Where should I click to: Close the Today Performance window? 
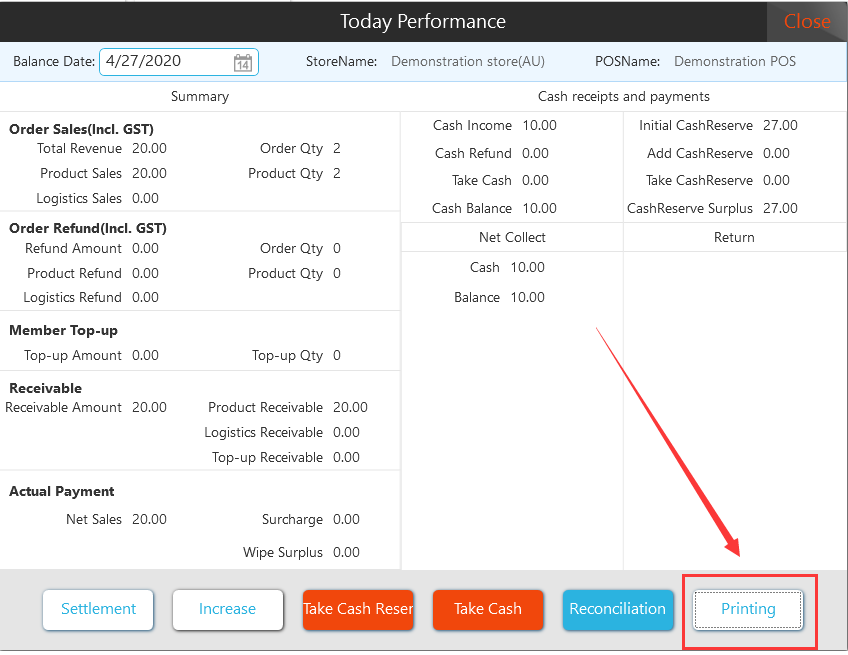coord(806,22)
